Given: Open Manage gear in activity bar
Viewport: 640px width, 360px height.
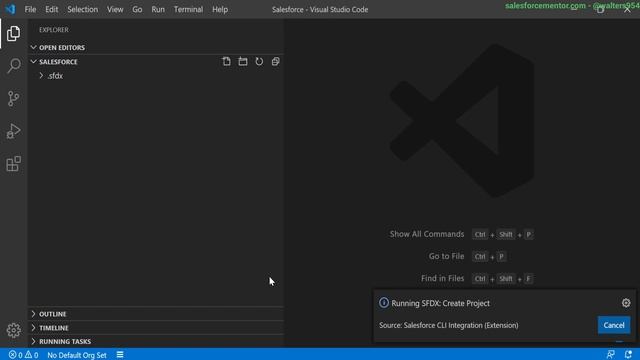Looking at the screenshot, I should point(13,330).
